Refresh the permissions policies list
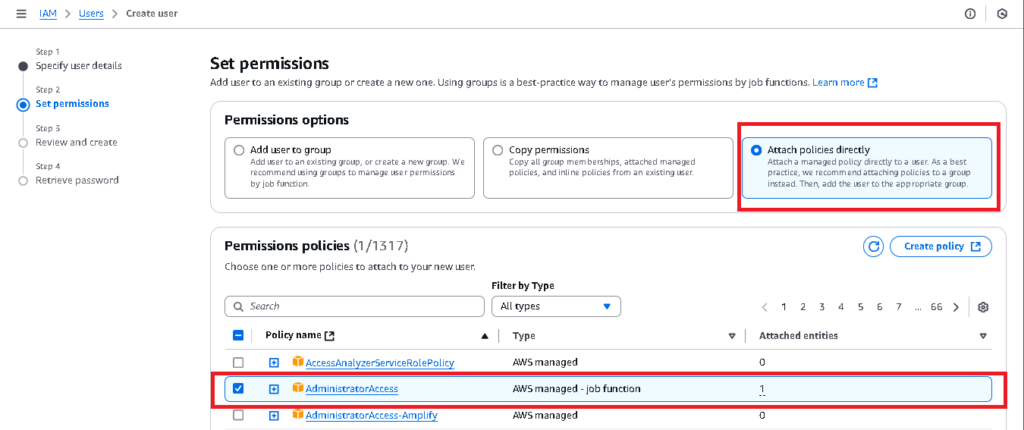Viewport: 1024px width, 430px height. click(x=873, y=246)
